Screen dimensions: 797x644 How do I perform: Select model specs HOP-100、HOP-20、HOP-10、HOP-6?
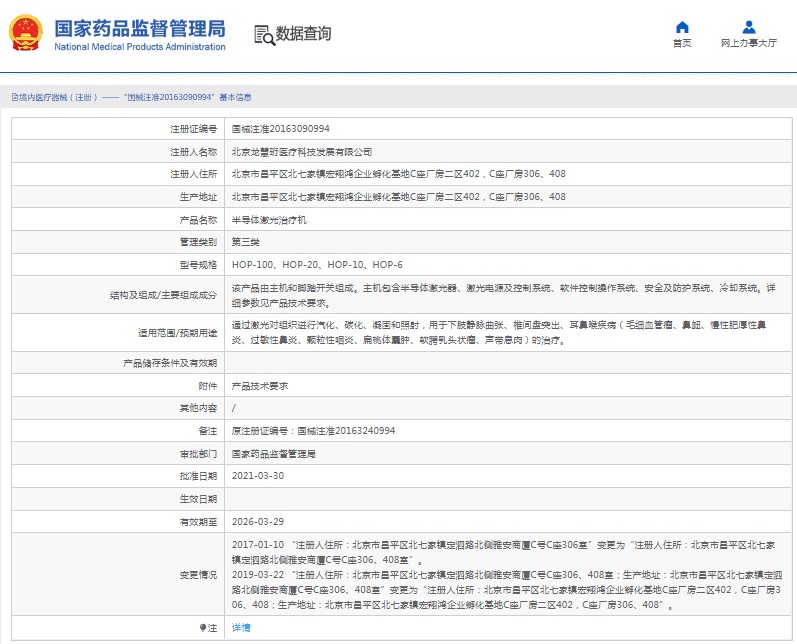pyautogui.click(x=317, y=265)
